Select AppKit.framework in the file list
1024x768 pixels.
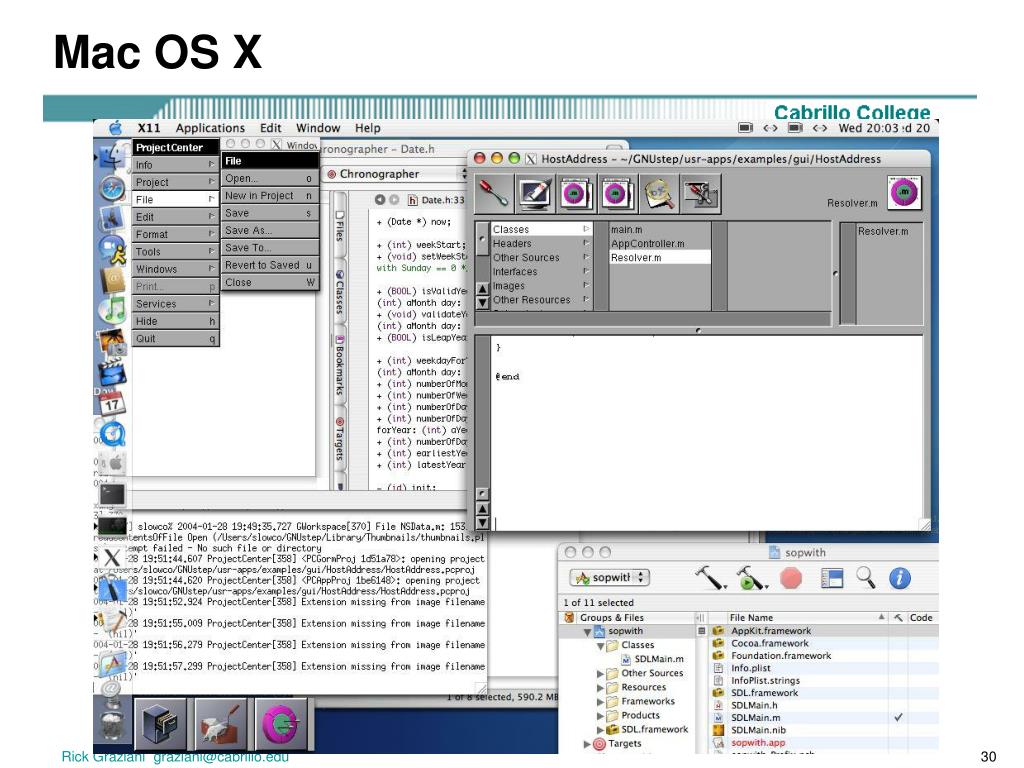tap(771, 631)
